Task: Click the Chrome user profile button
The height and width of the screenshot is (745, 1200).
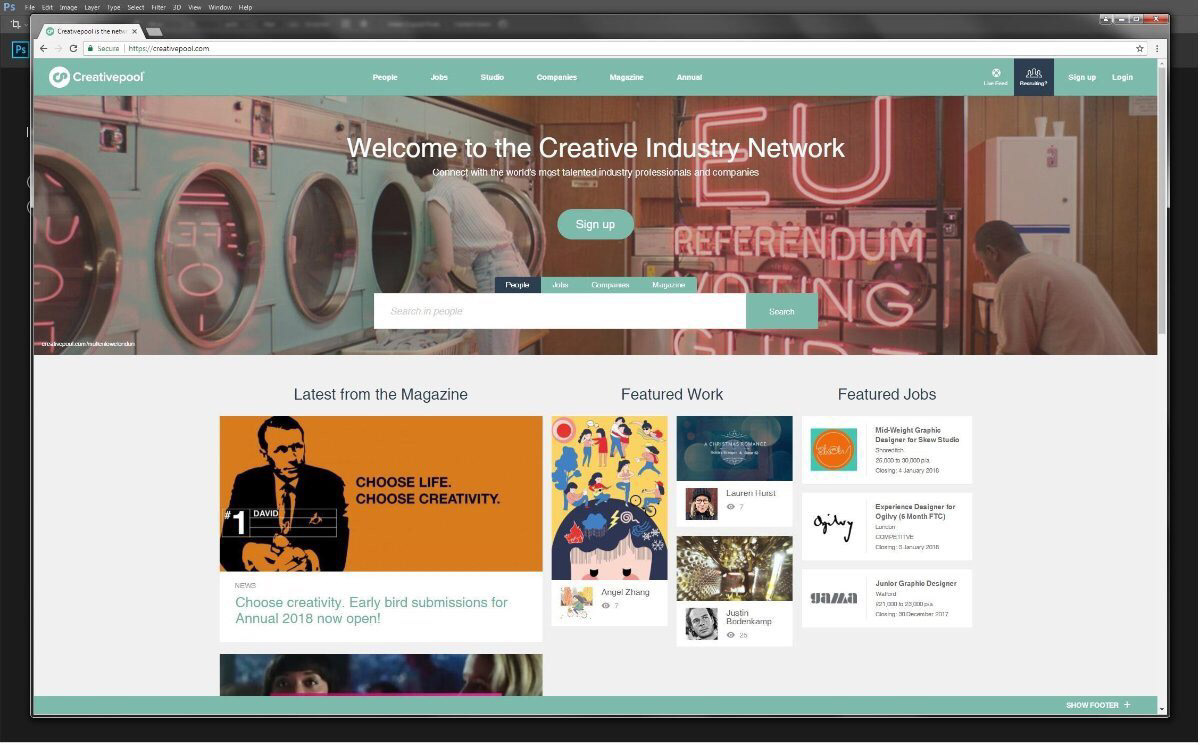Action: click(x=1106, y=19)
